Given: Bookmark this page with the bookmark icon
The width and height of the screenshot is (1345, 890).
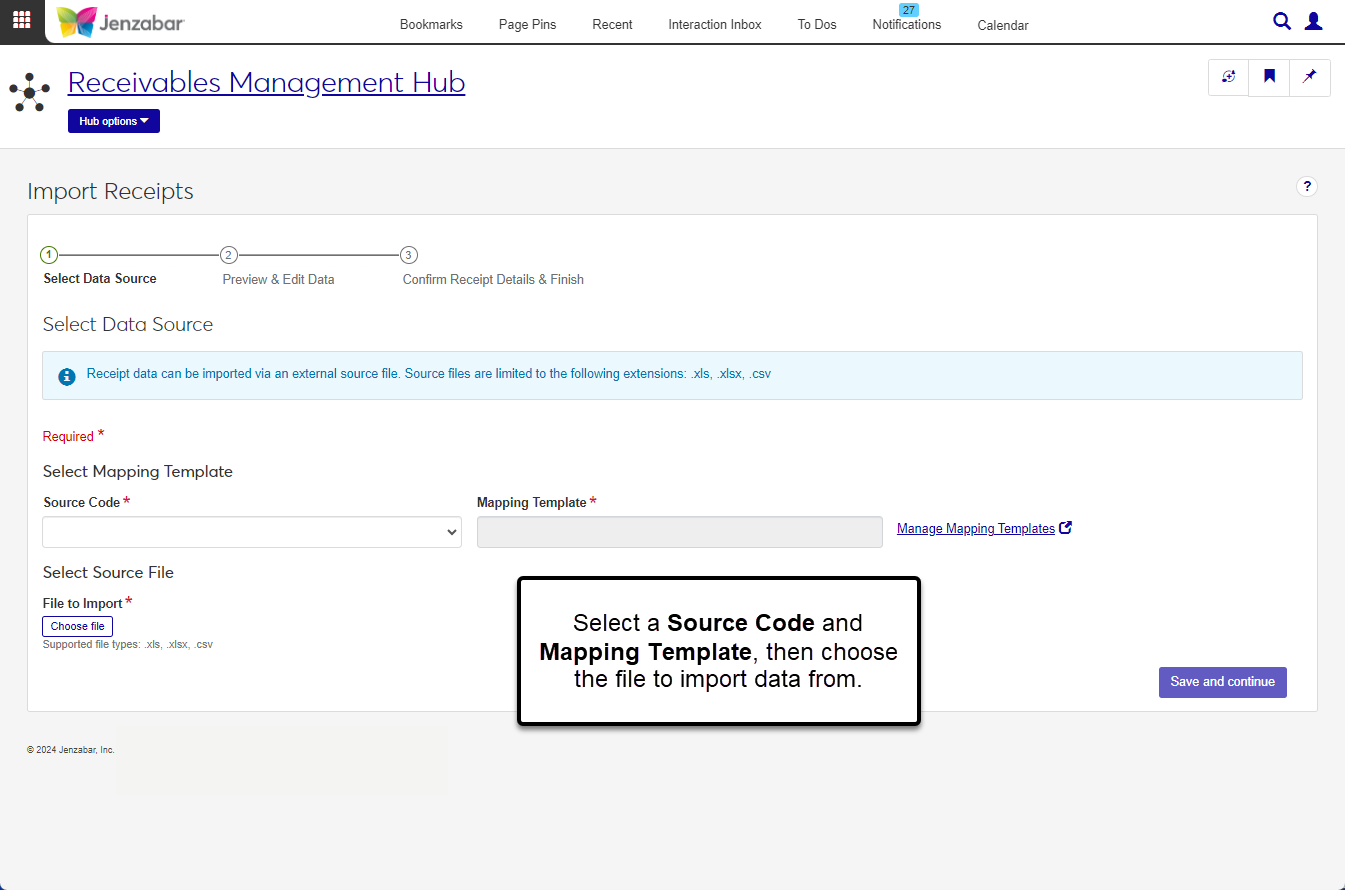Looking at the screenshot, I should 1269,77.
